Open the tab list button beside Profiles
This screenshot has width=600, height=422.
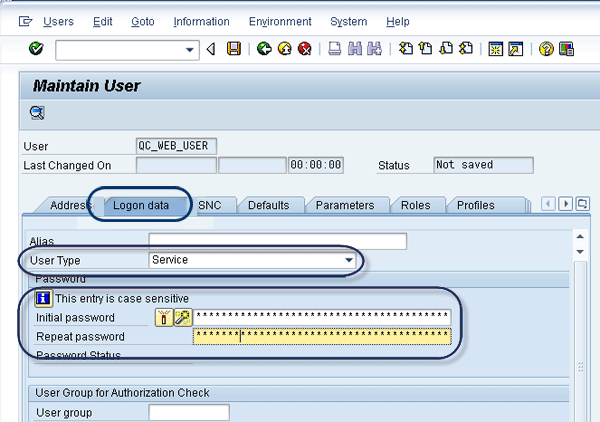[x=583, y=204]
